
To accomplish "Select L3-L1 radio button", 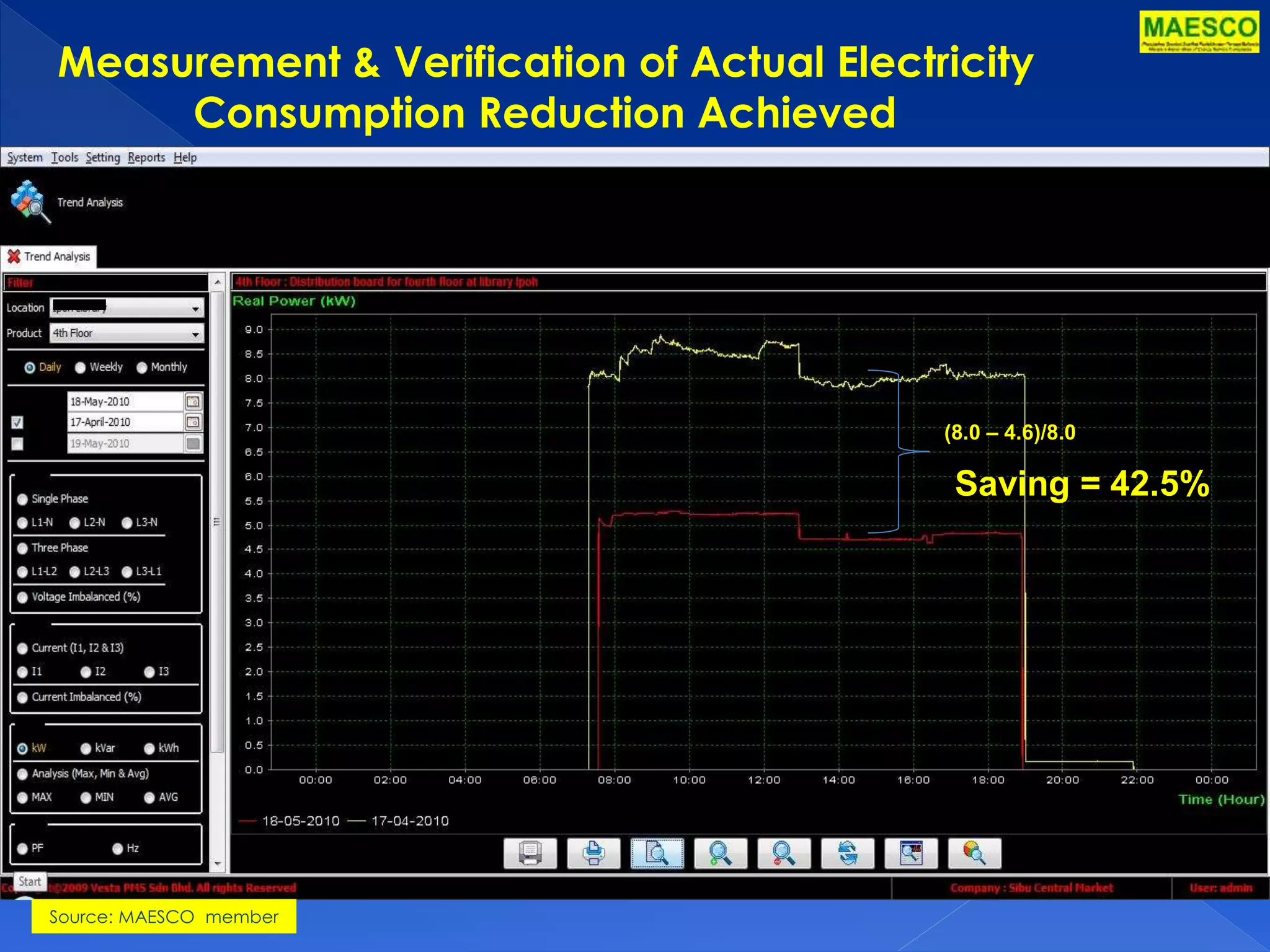I will pos(127,571).
